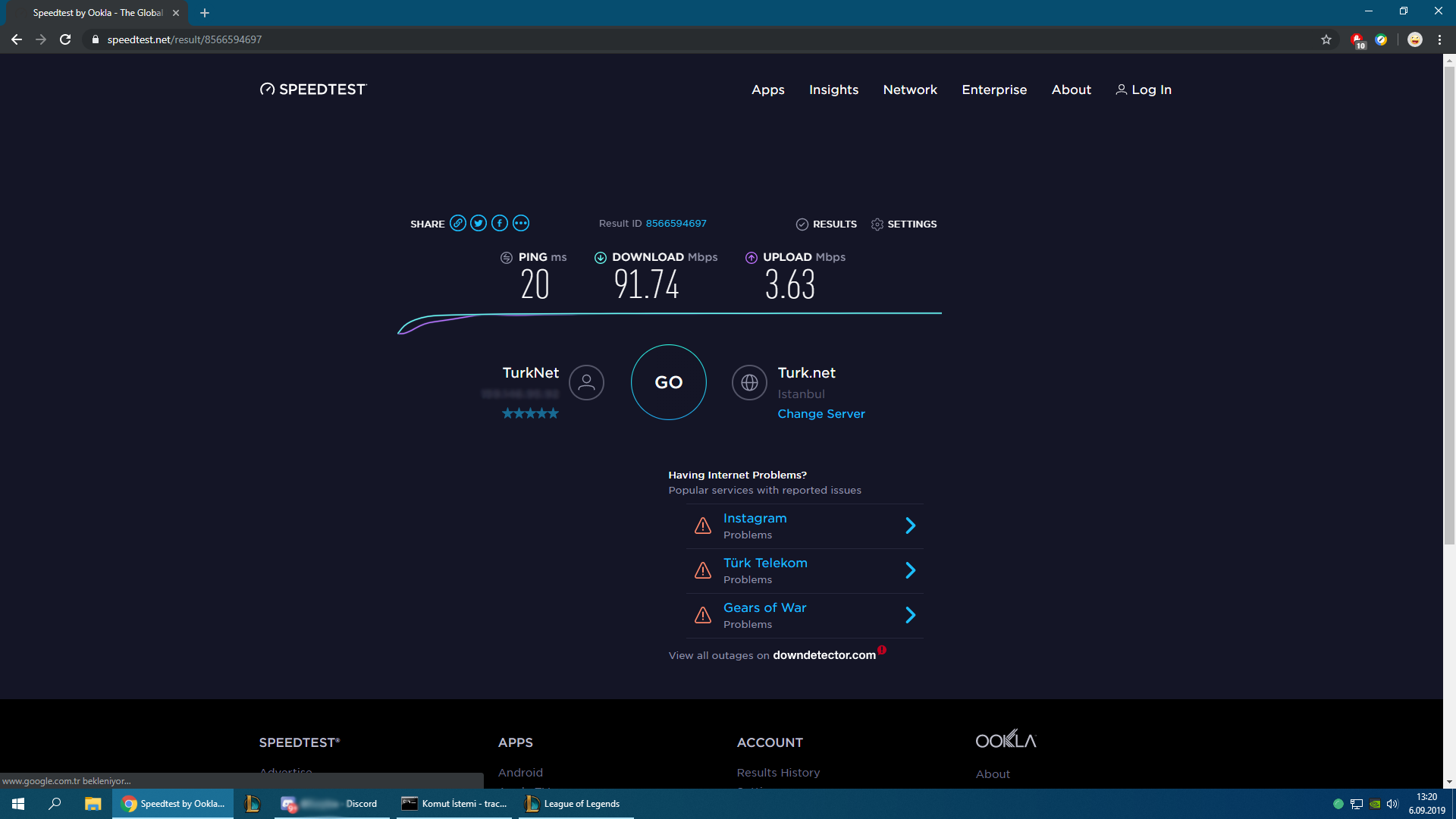Viewport: 1456px width, 819px height.
Task: Share result on Facebook icon
Action: click(x=499, y=223)
